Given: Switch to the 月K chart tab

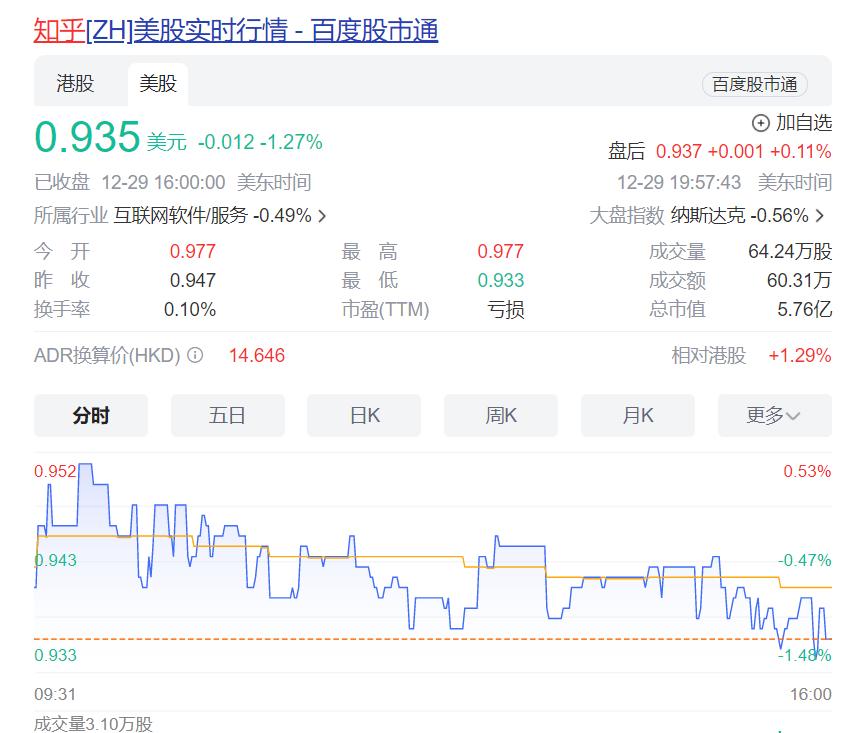Looking at the screenshot, I should pos(638,415).
